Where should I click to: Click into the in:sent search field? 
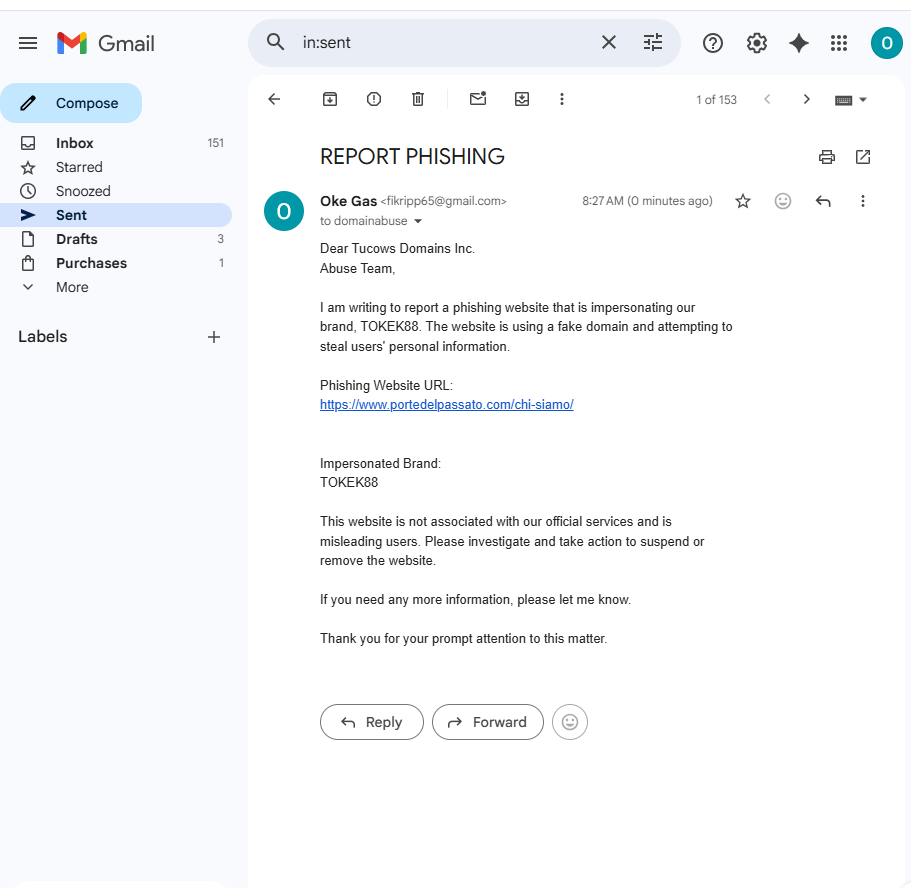444,42
